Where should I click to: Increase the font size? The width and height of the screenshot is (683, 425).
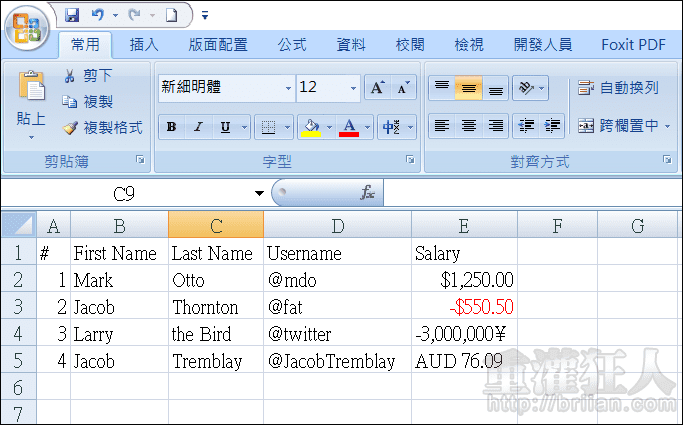click(377, 88)
